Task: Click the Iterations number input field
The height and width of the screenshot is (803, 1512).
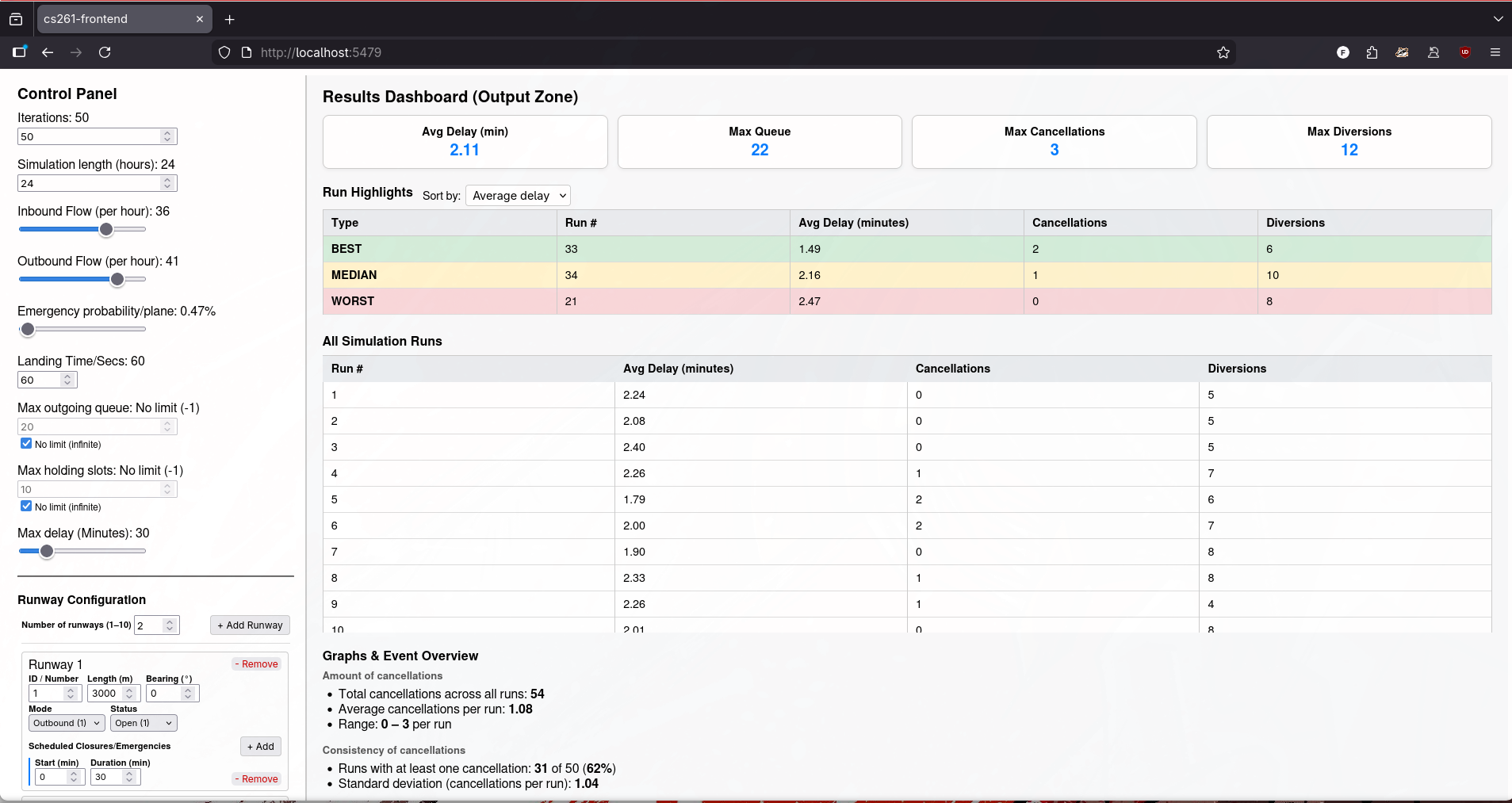Action: pos(89,136)
